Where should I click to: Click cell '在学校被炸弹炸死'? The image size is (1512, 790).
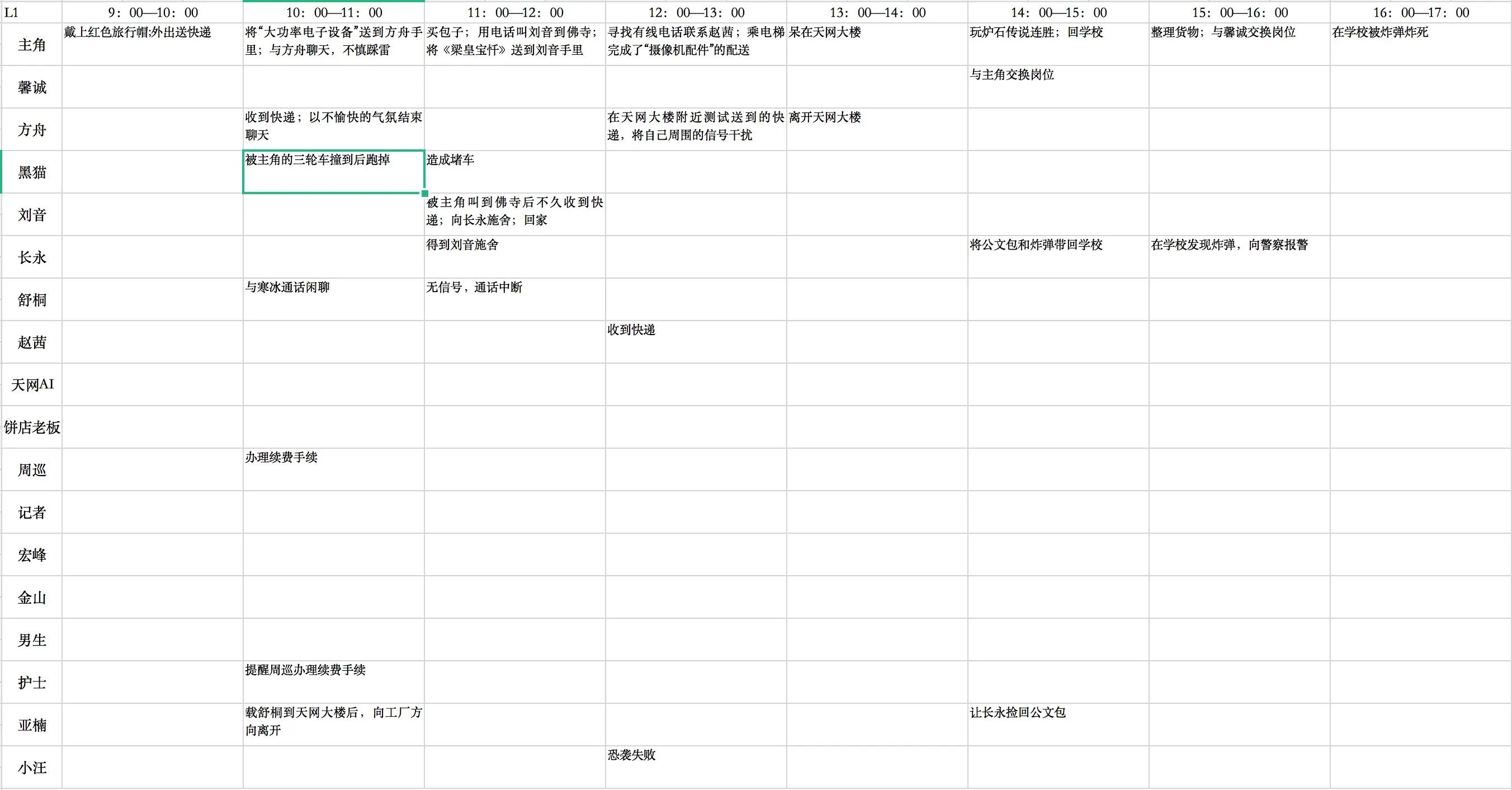1420,45
